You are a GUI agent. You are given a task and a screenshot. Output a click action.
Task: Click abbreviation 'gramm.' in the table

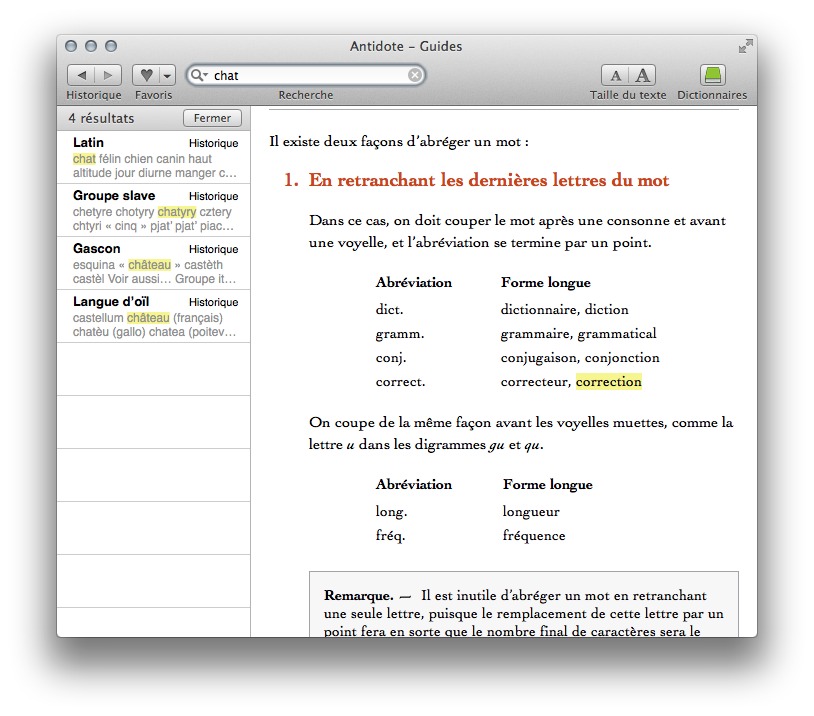400,334
